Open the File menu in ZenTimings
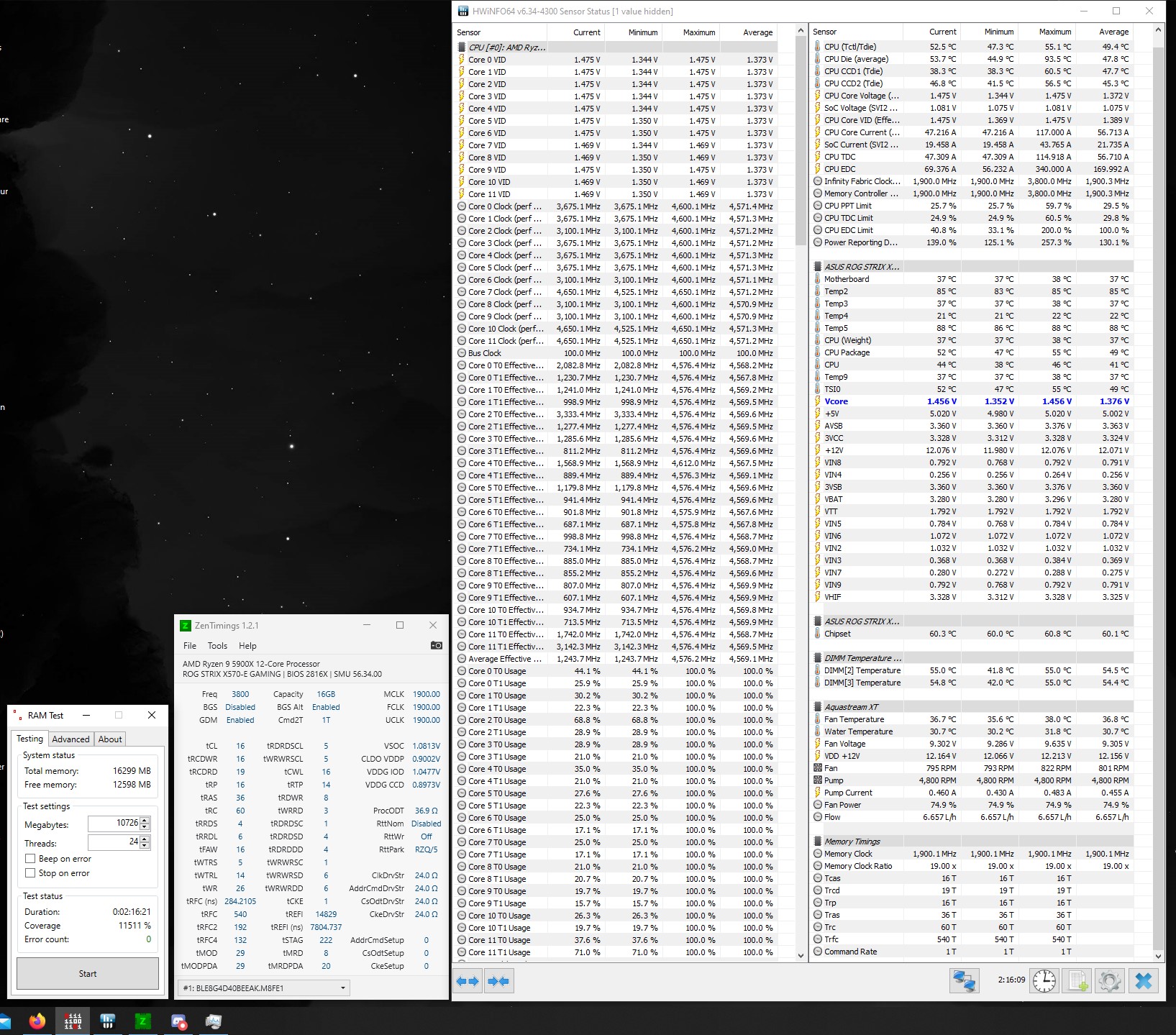The image size is (1176, 1035). (190, 646)
